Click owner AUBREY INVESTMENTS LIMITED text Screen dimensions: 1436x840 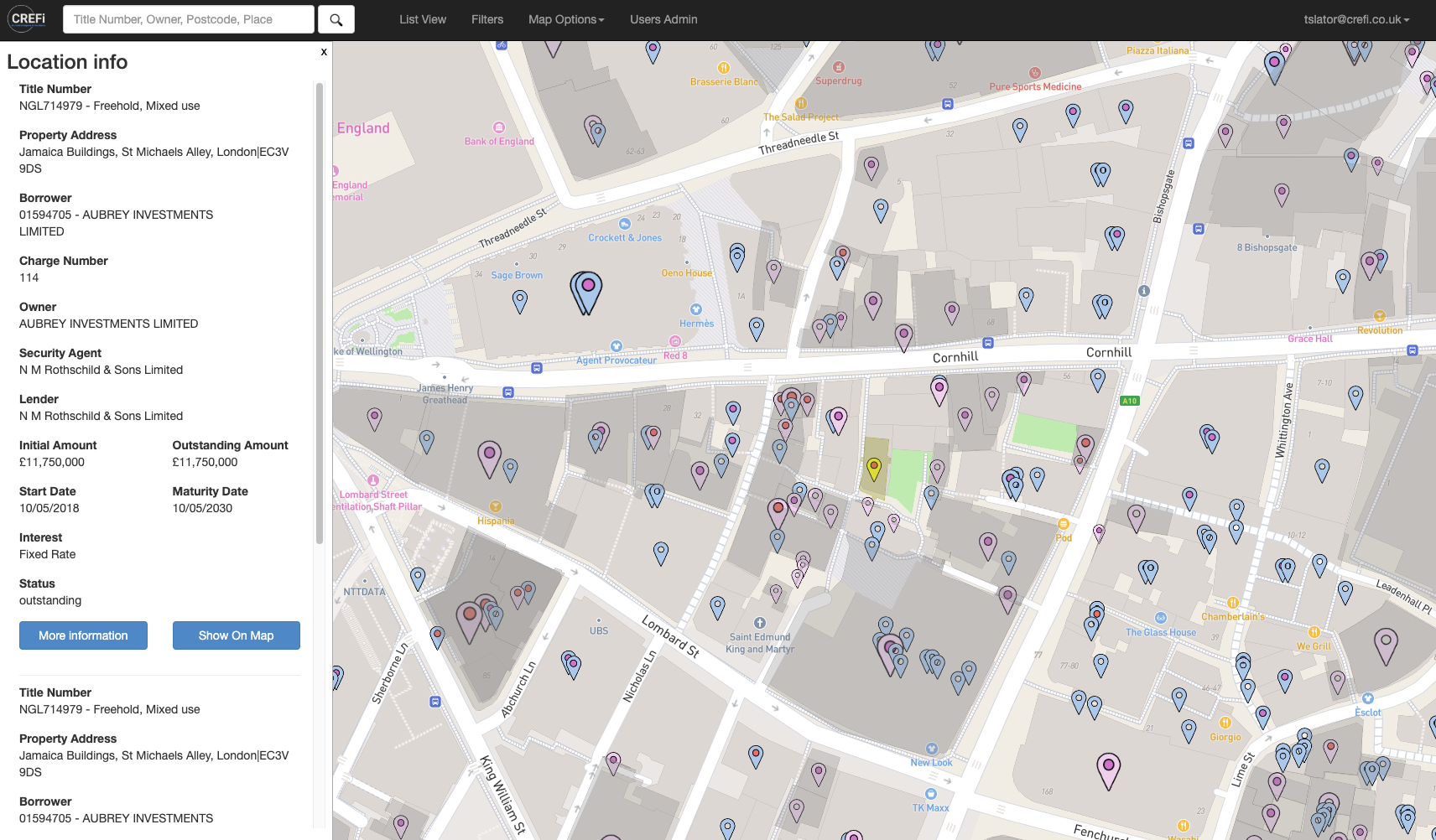pyautogui.click(x=109, y=324)
